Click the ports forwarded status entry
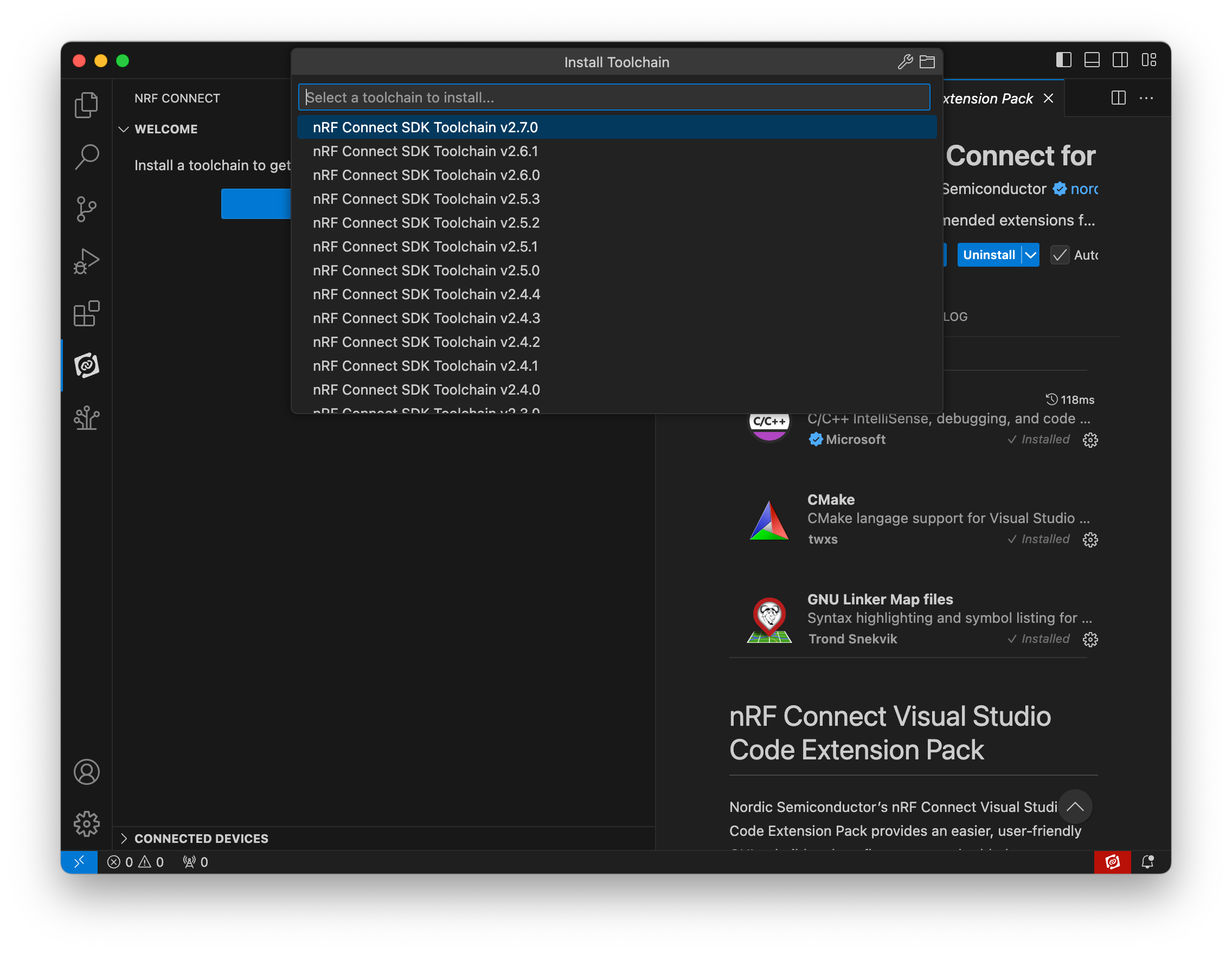The image size is (1232, 954). coord(195,861)
